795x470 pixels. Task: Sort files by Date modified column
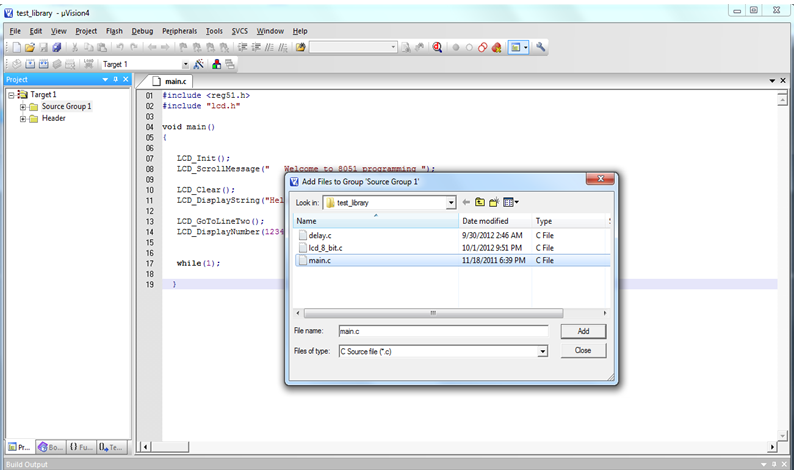[495, 221]
